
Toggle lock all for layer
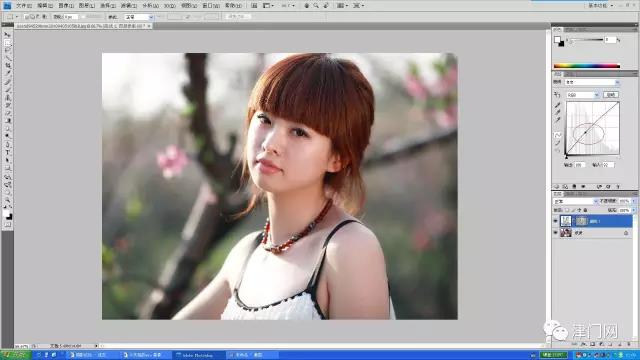[585, 210]
